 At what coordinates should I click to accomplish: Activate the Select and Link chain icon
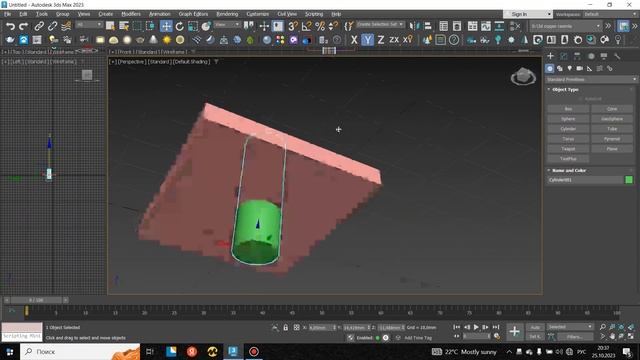tap(39, 26)
